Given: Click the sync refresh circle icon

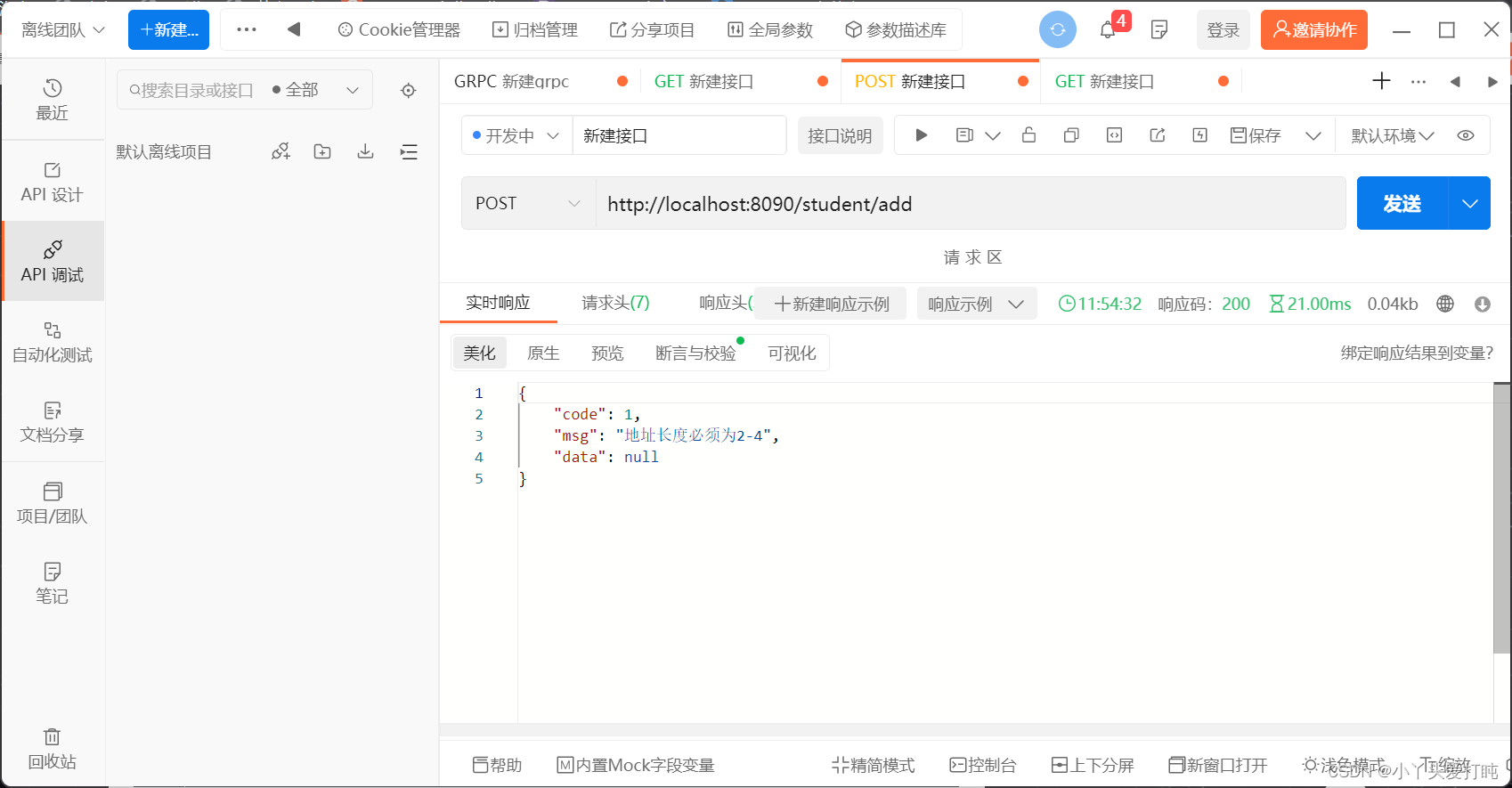Looking at the screenshot, I should click(1057, 29).
